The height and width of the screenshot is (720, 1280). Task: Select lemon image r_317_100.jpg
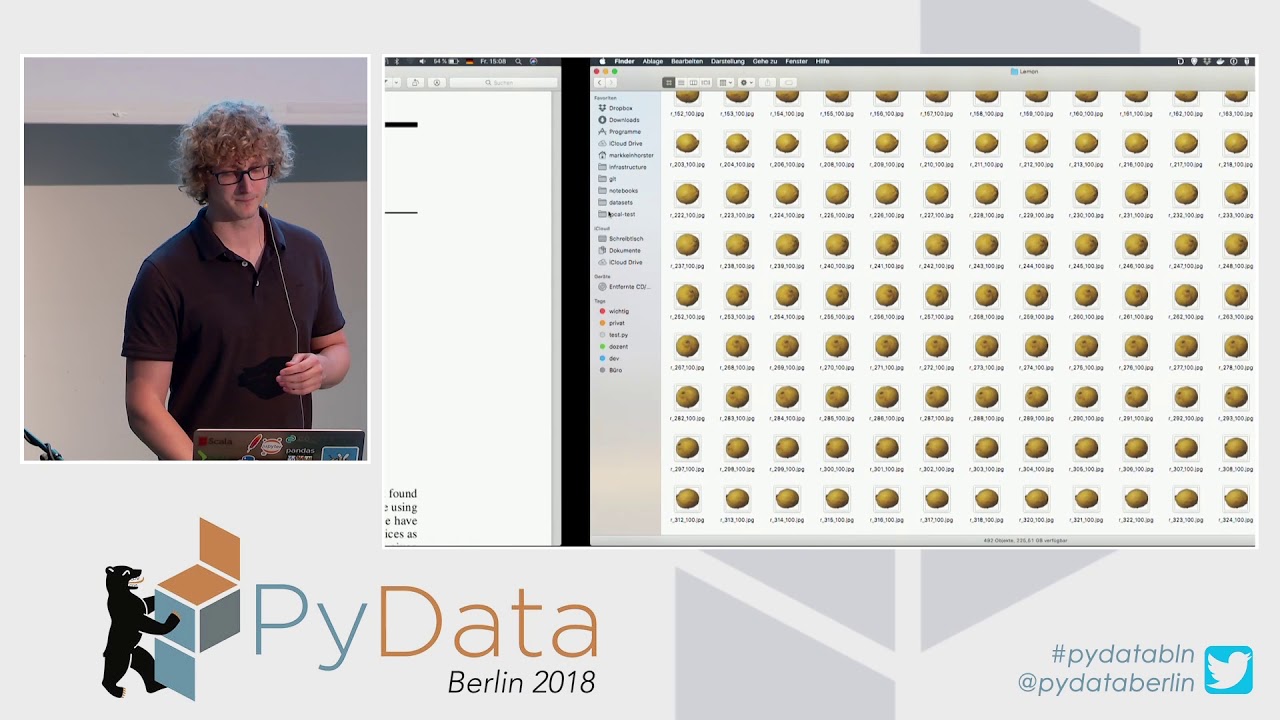click(x=937, y=499)
